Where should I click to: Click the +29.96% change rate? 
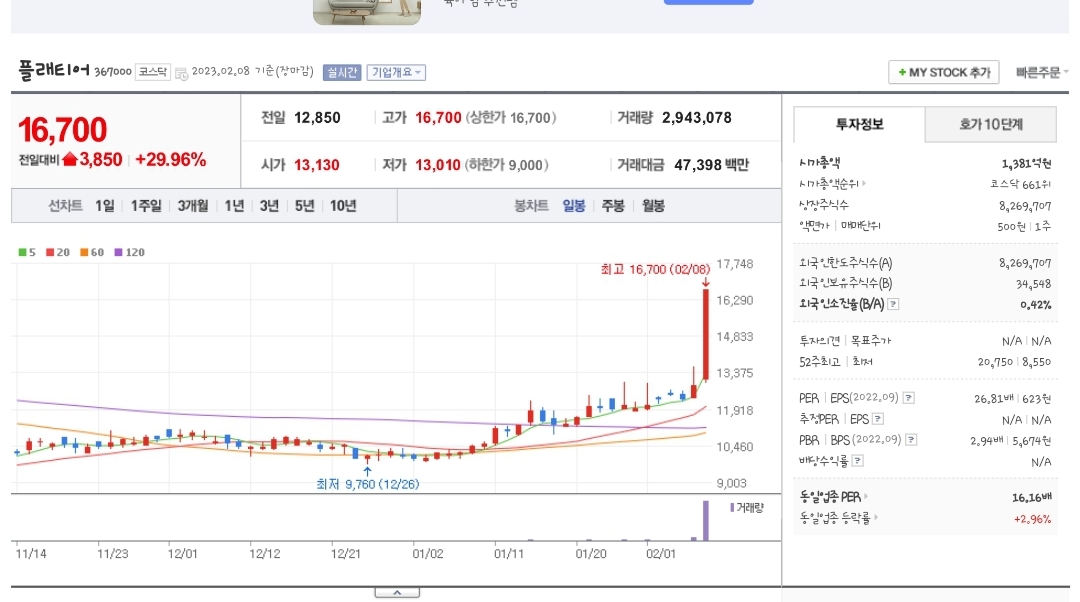tap(171, 160)
